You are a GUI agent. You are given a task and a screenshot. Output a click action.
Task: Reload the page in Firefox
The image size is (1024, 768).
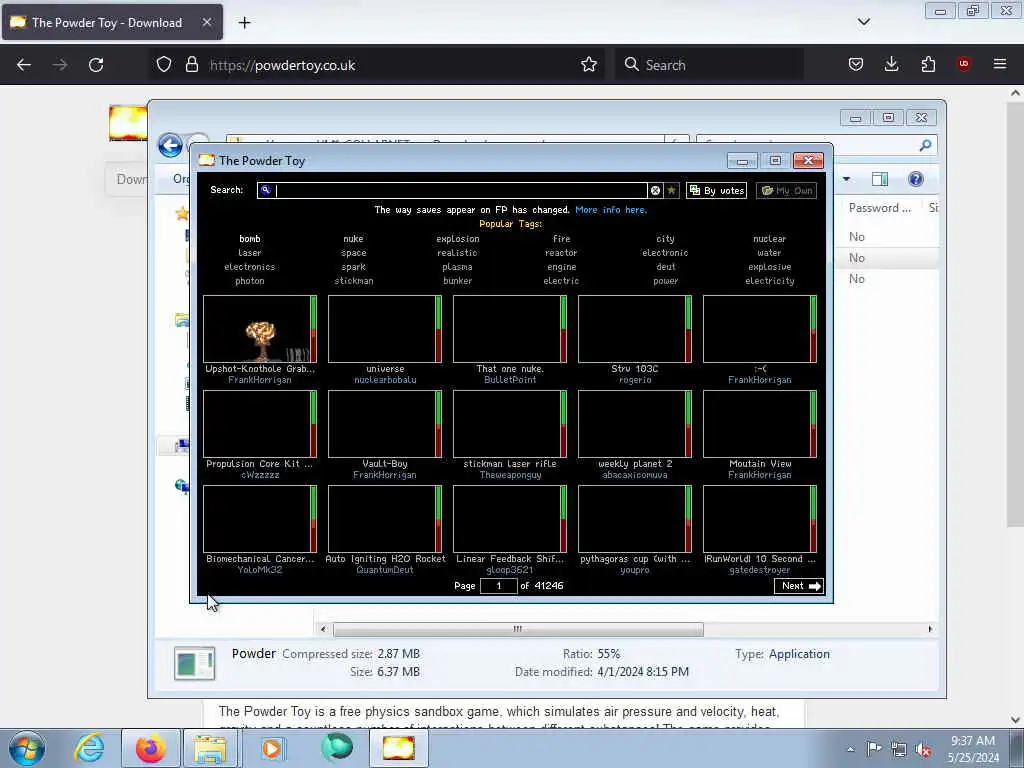[x=96, y=65]
